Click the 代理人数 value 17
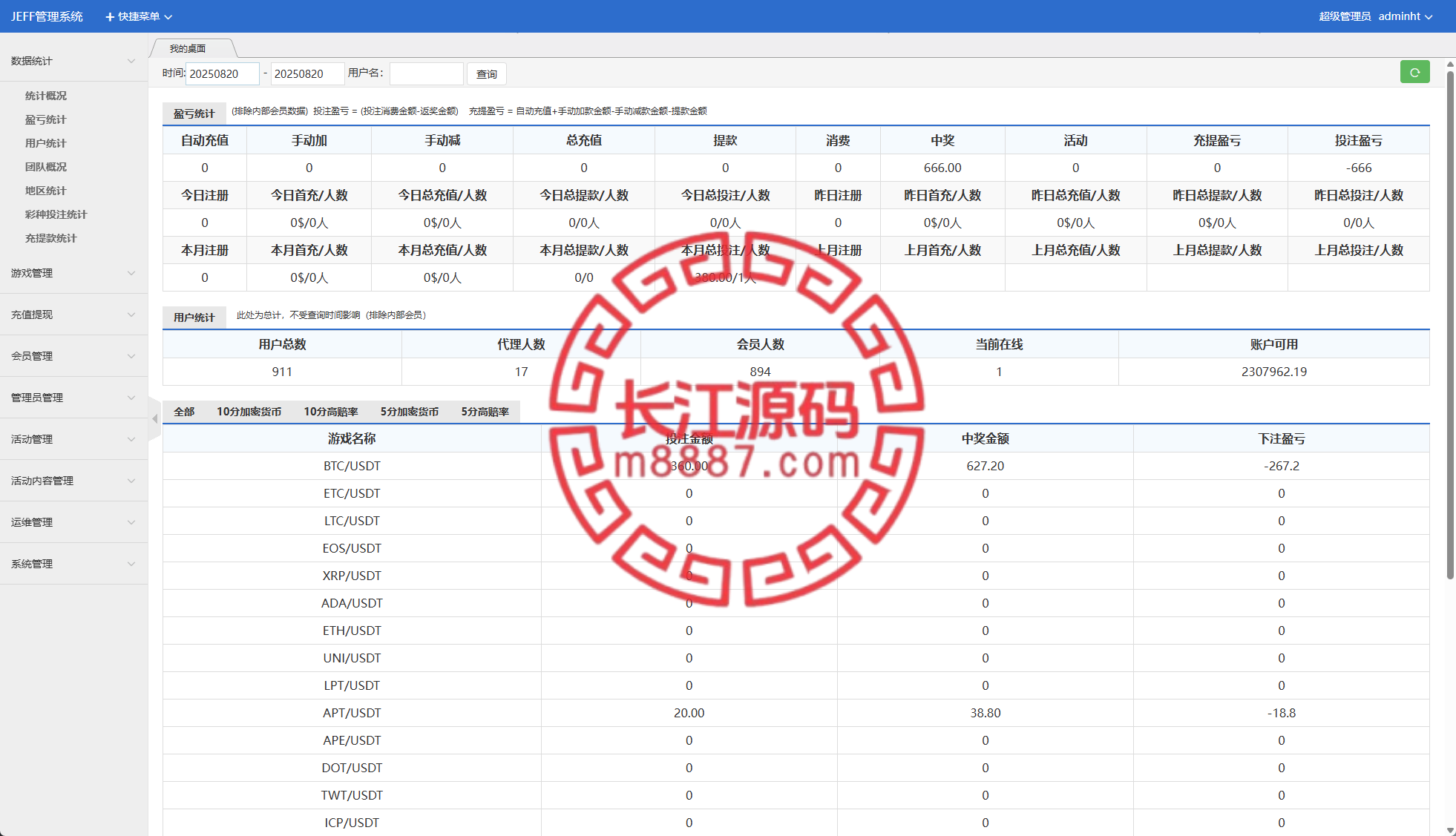This screenshot has height=836, width=1456. pos(522,372)
